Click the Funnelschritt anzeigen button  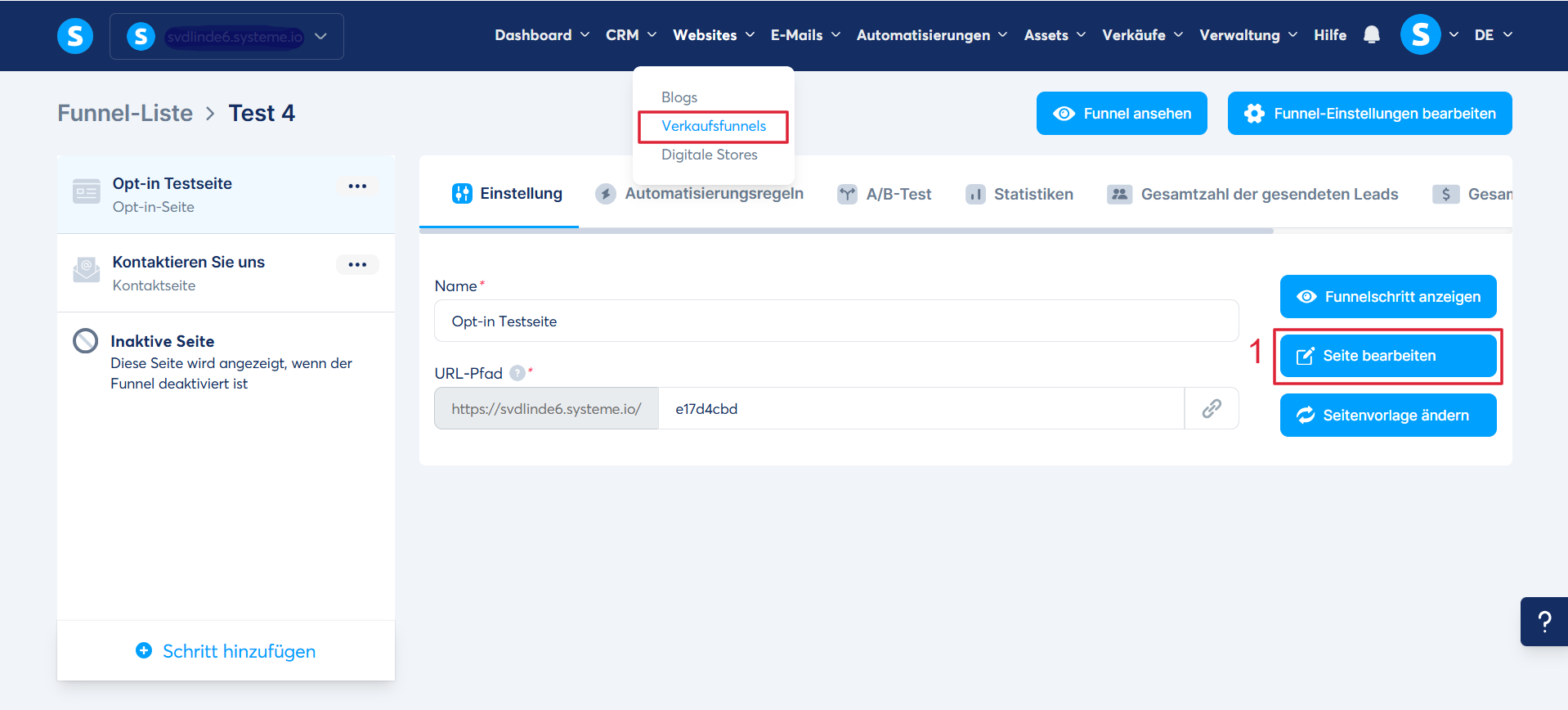(x=1388, y=296)
